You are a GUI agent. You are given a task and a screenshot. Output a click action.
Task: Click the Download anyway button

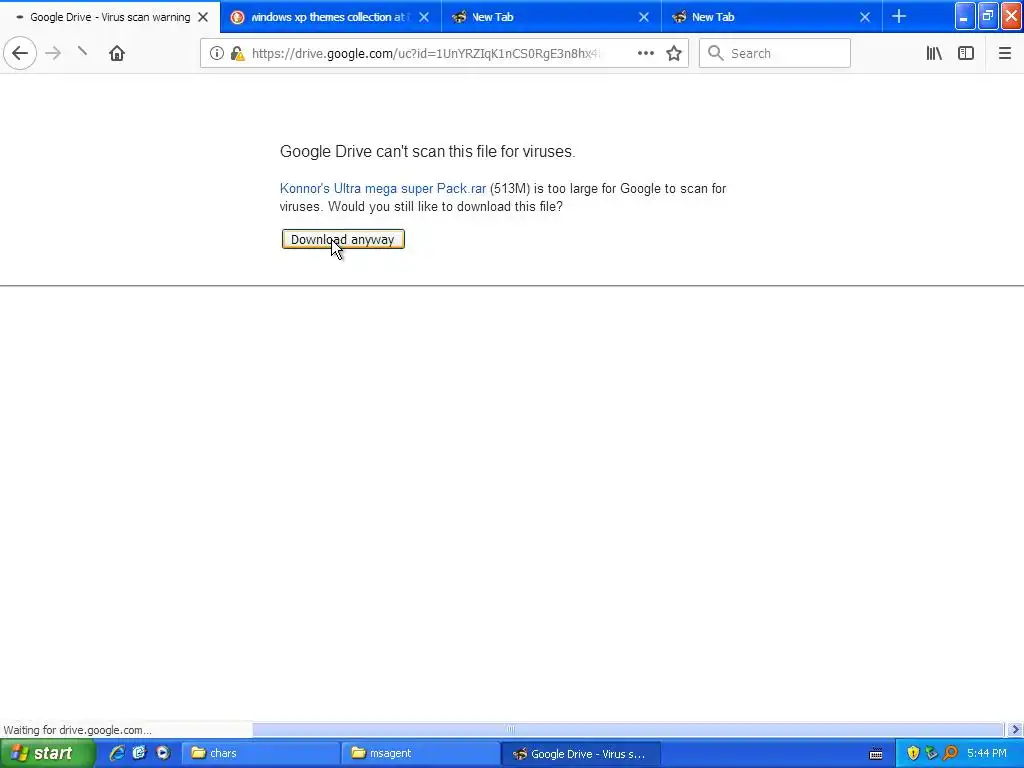coord(343,239)
